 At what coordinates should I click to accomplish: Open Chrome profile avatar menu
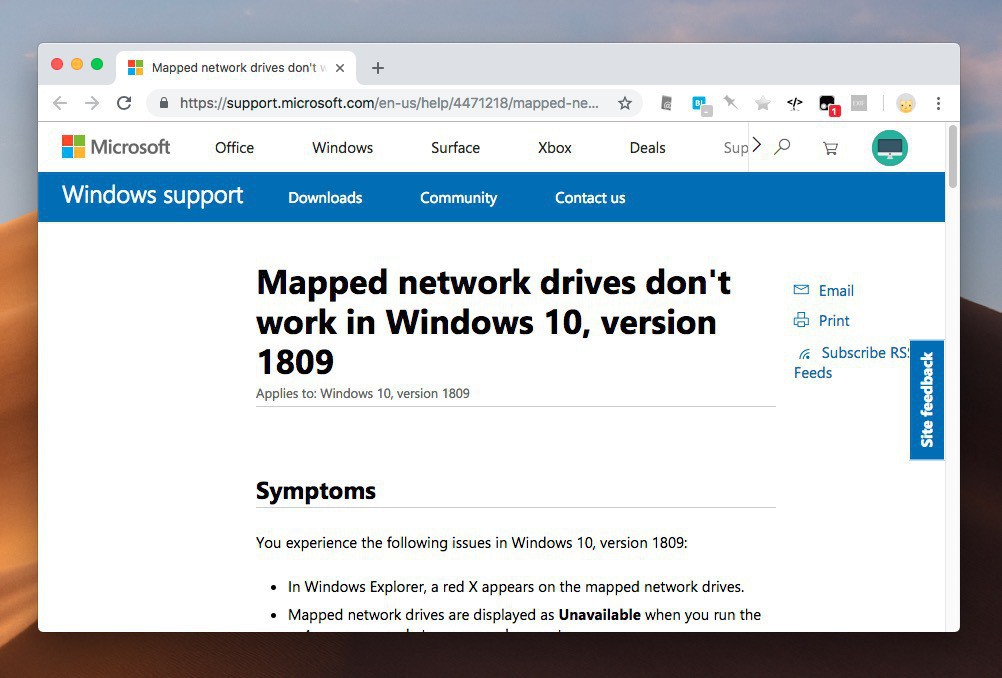click(905, 103)
